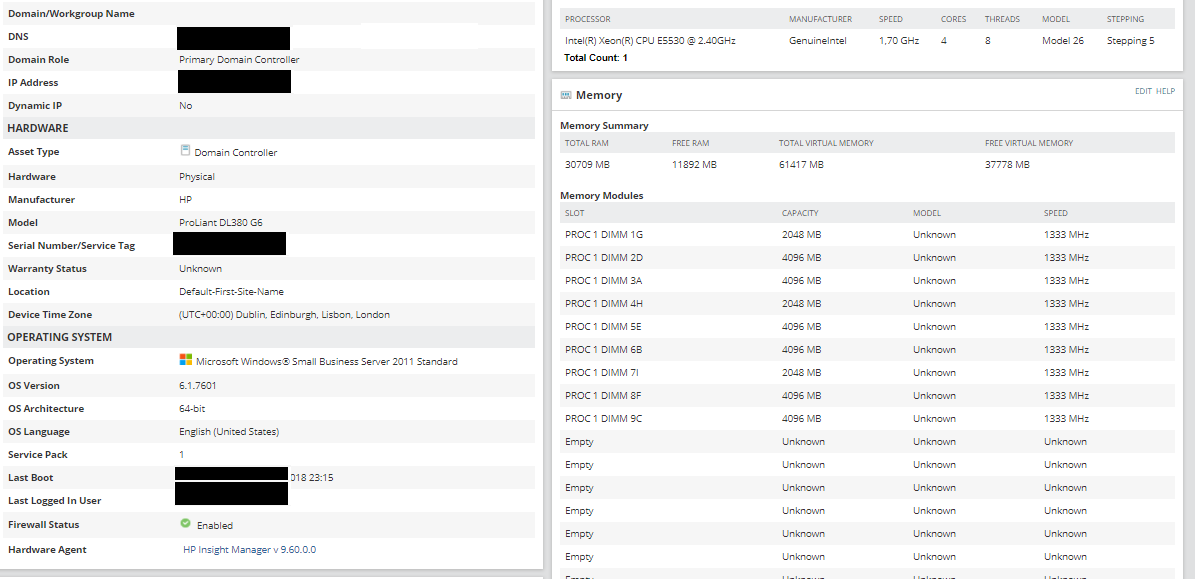This screenshot has height=579, width=1195.
Task: Click the CORES column header
Action: pyautogui.click(x=953, y=19)
